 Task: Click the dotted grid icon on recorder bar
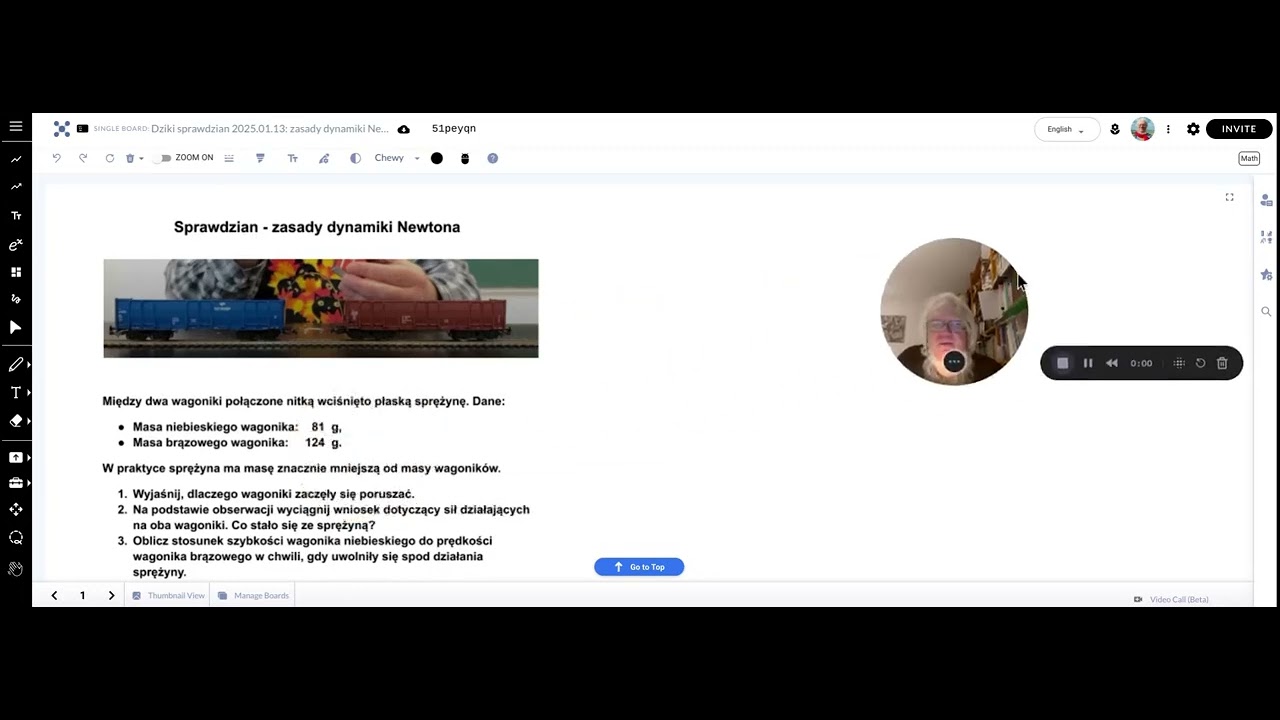[x=1179, y=363]
